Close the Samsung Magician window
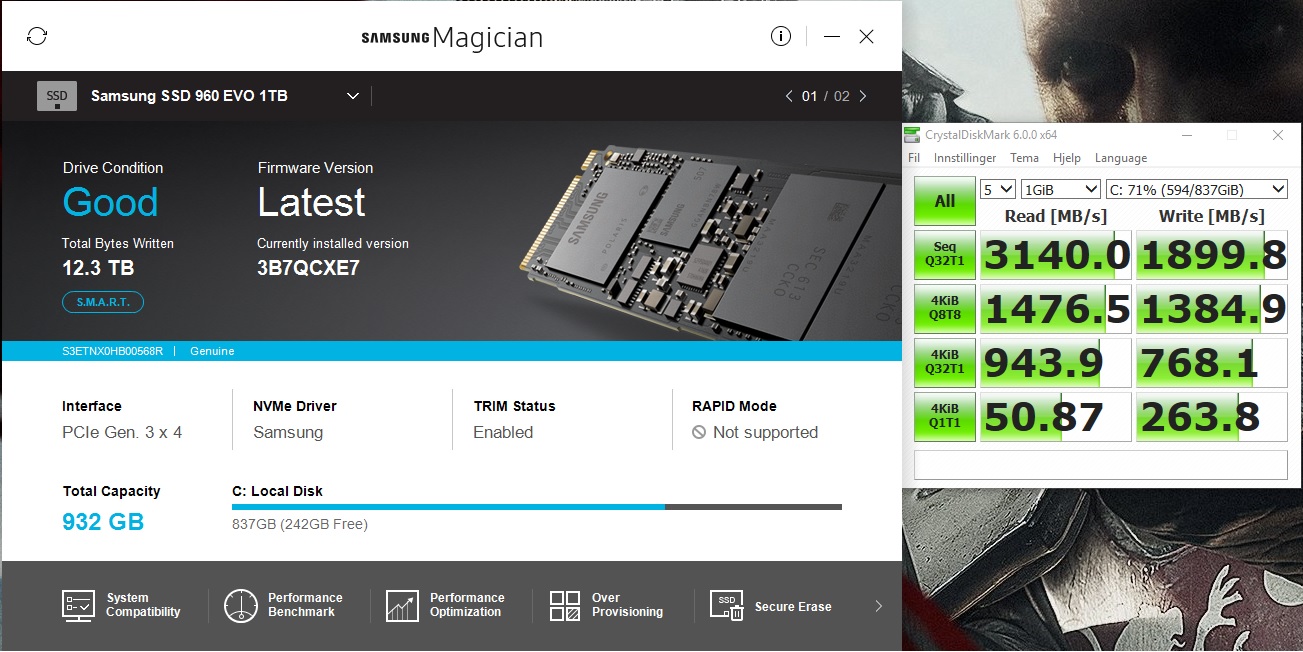Image resolution: width=1303 pixels, height=652 pixels. click(867, 37)
